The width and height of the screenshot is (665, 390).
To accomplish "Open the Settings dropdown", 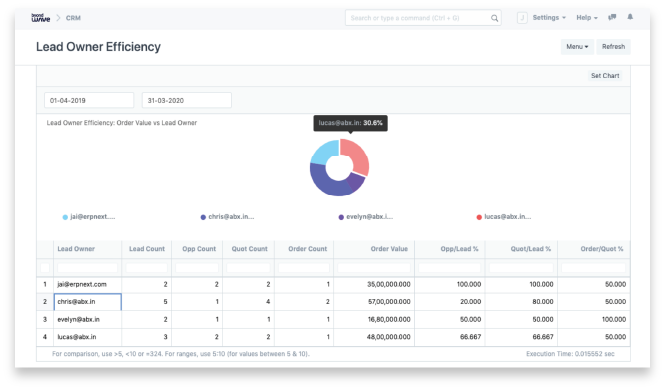I will tap(549, 18).
